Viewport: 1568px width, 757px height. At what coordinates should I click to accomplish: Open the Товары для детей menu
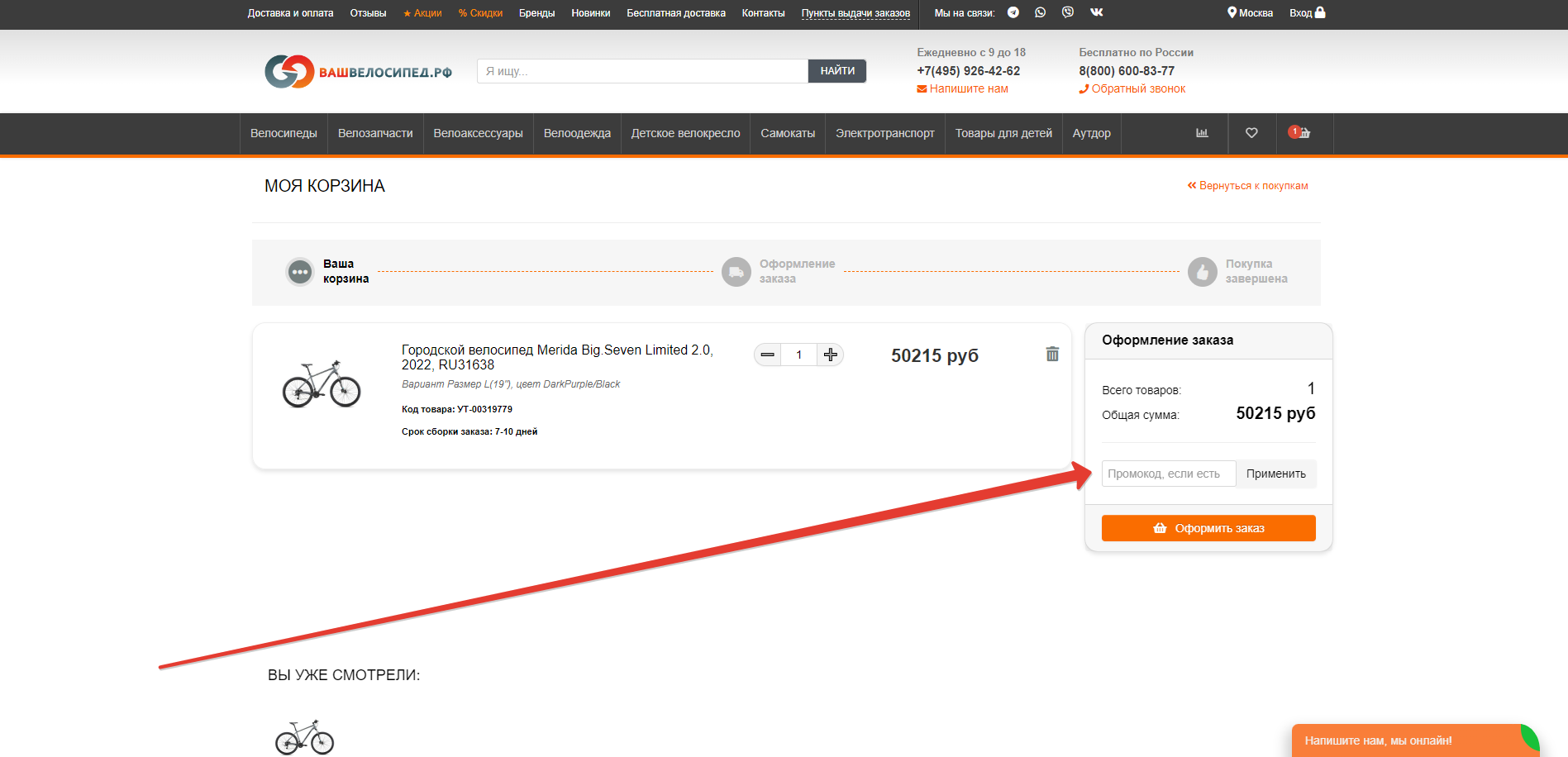point(1003,133)
